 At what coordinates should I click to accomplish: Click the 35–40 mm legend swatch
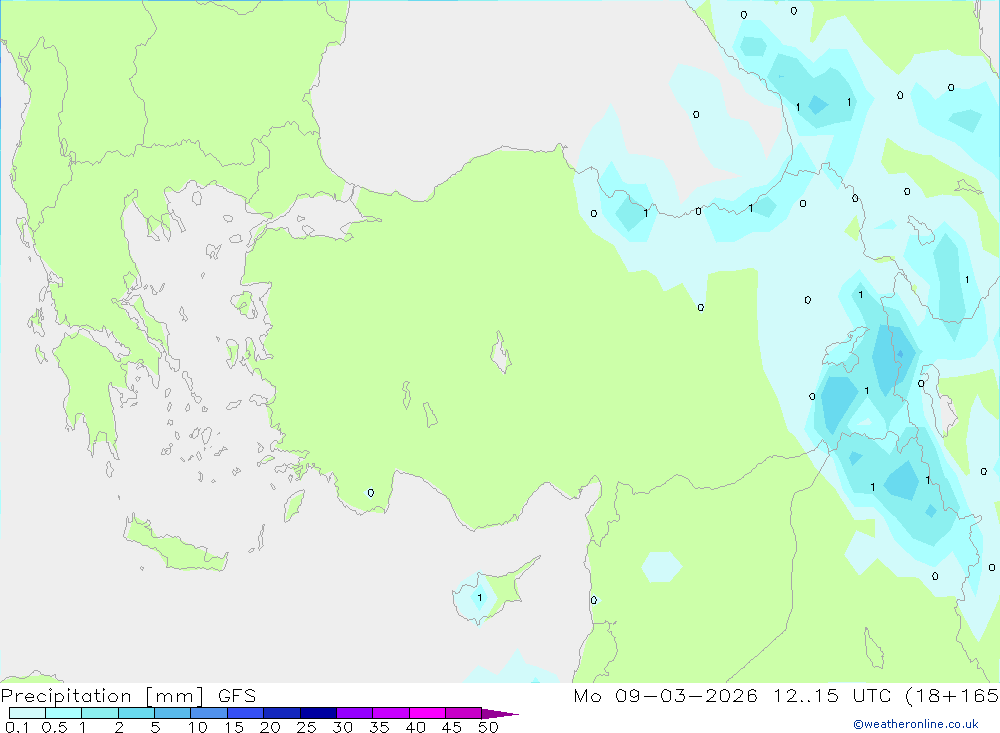[x=391, y=713]
